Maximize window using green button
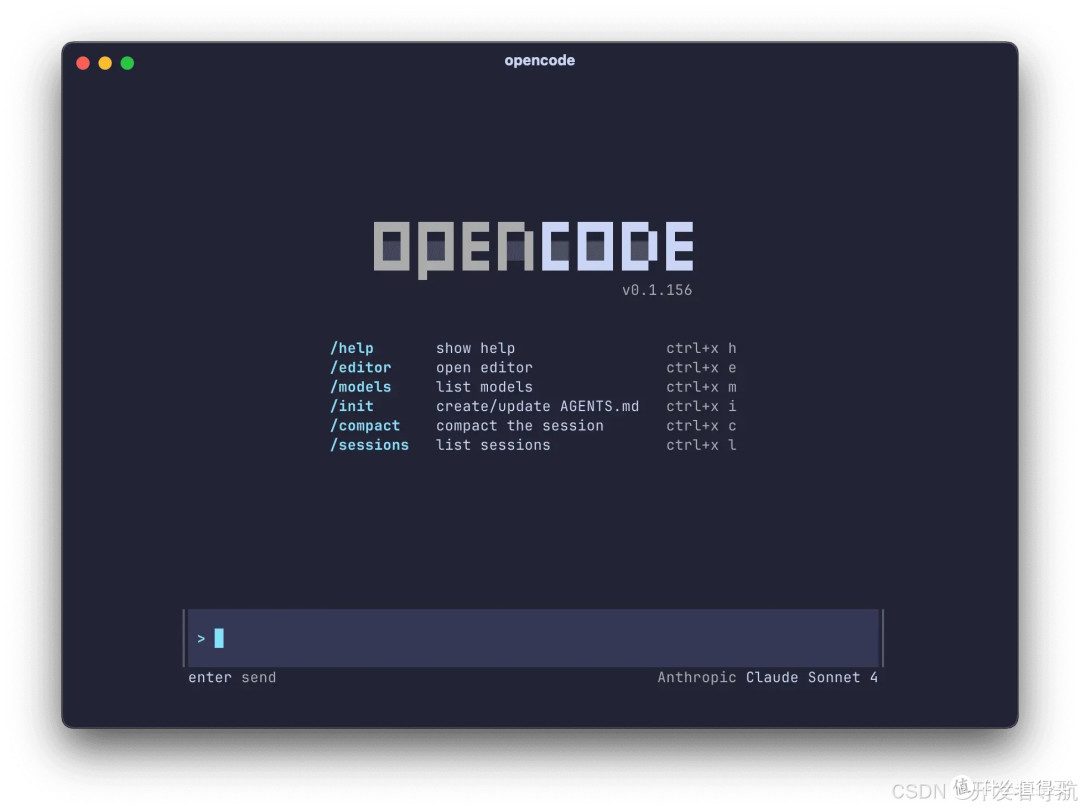This screenshot has height=810, width=1080. pyautogui.click(x=127, y=63)
